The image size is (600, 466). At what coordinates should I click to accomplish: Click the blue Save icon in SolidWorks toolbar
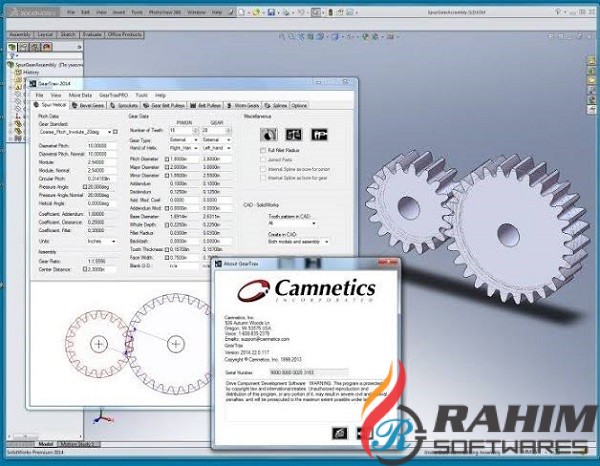tap(271, 12)
